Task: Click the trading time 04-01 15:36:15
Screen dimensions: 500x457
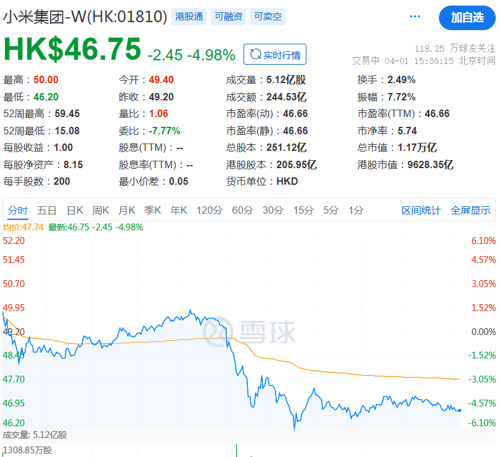Action: point(419,61)
